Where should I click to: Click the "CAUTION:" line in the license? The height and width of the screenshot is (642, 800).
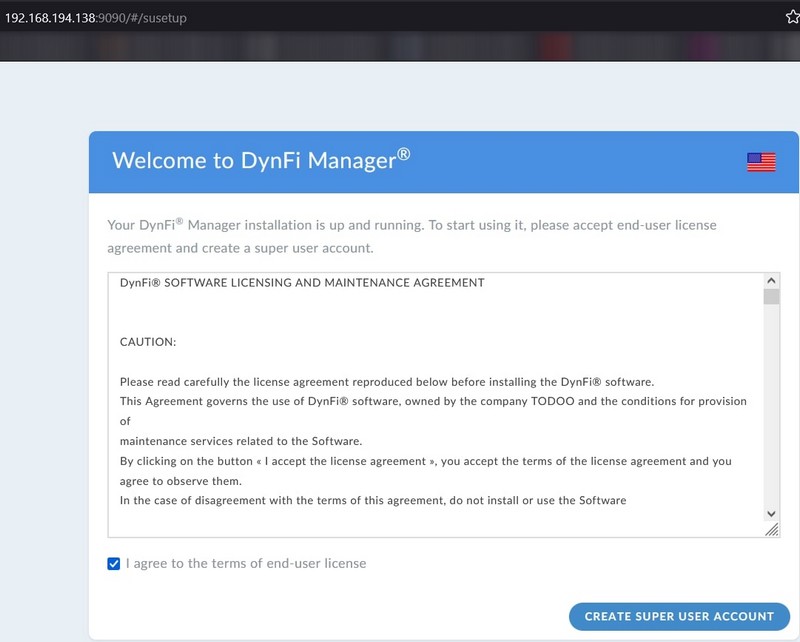pyautogui.click(x=148, y=342)
